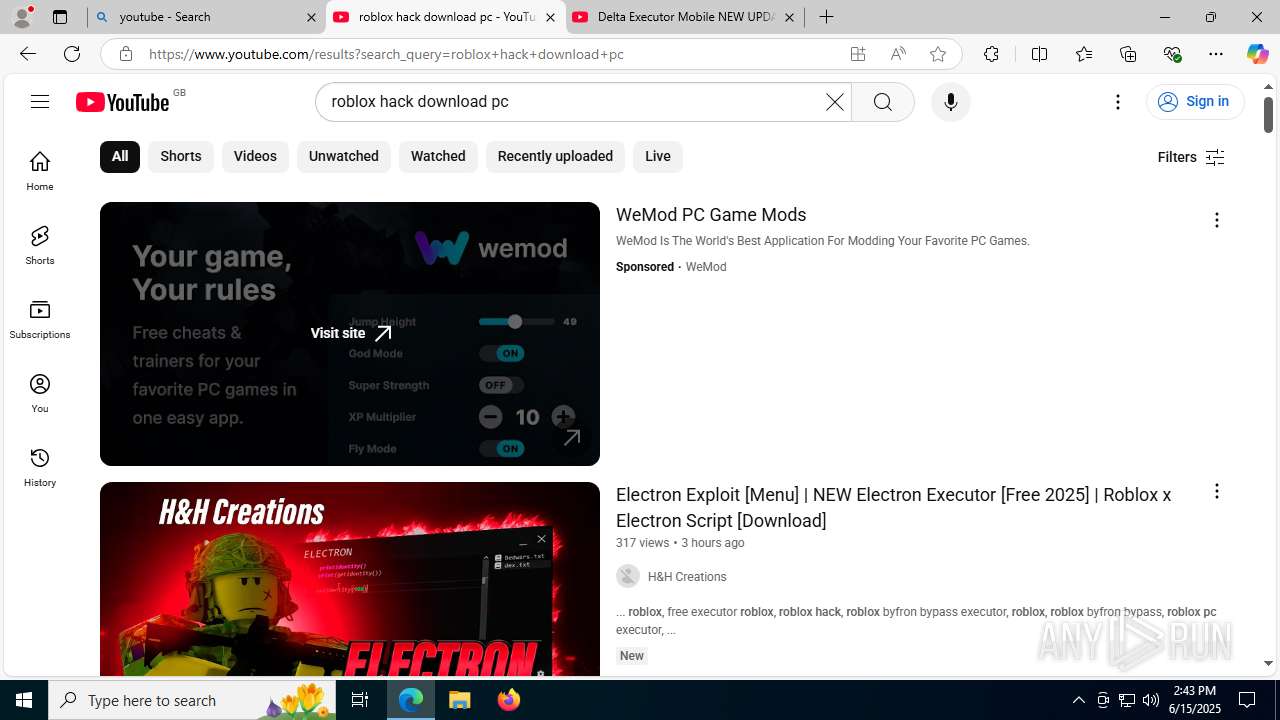Open You in the sidebar
This screenshot has height=720, width=1280.
point(40,392)
